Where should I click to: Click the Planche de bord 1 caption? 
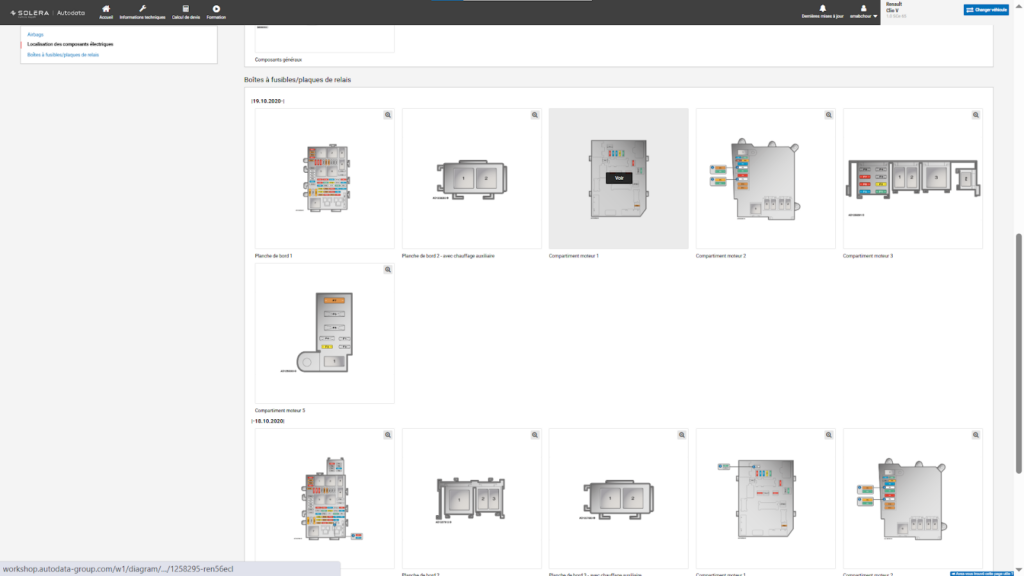click(273, 256)
